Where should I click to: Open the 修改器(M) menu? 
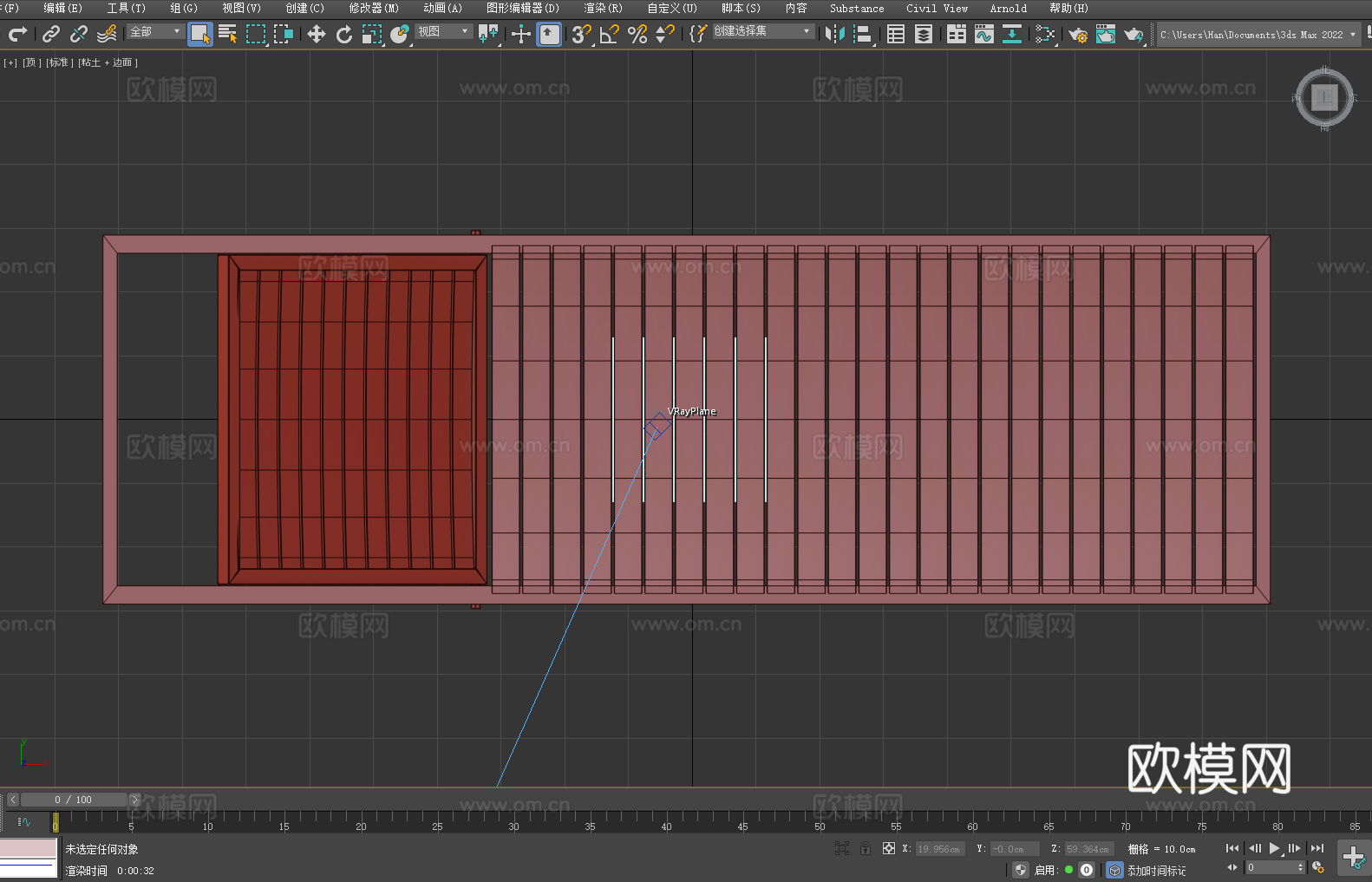[x=374, y=8]
